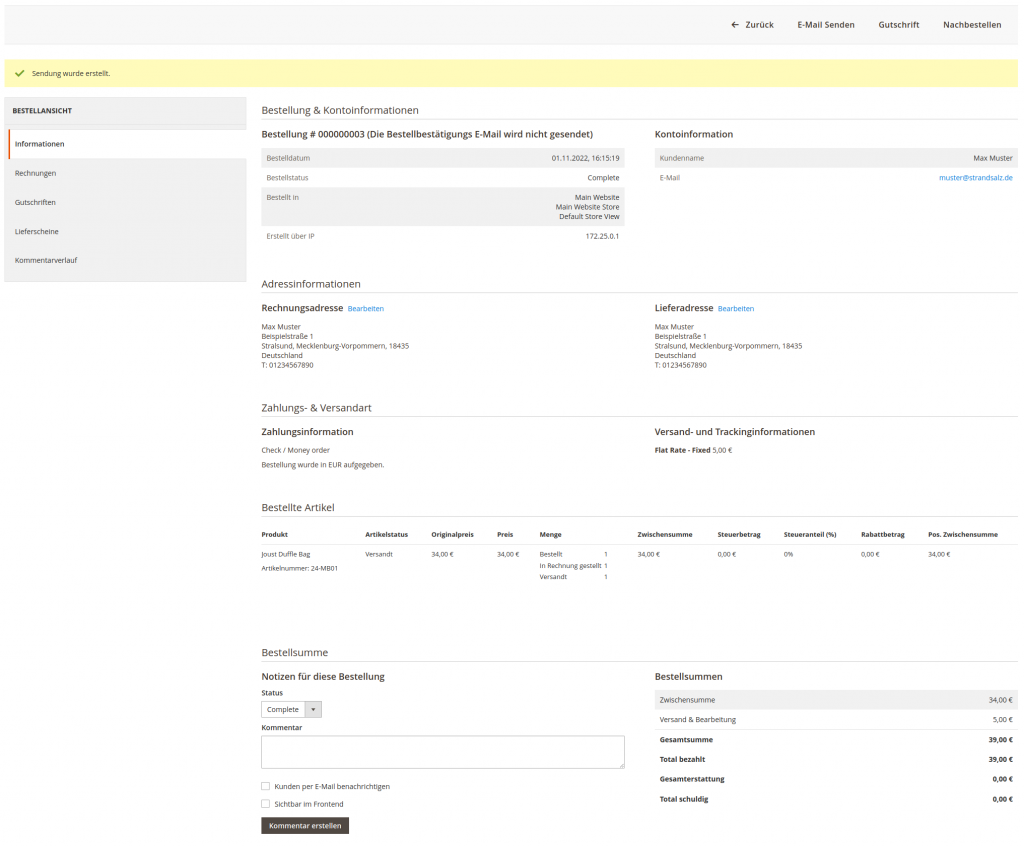
Task: Select the Informationen tab in sidebar
Action: pyautogui.click(x=40, y=144)
